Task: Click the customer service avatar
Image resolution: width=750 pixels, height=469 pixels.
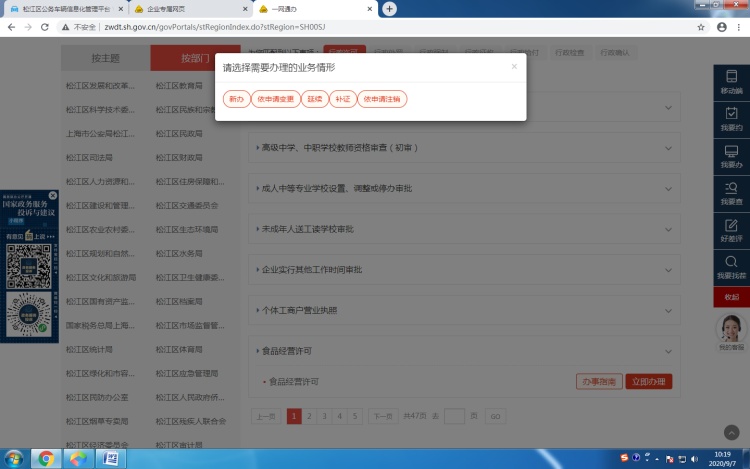Action: tap(731, 328)
